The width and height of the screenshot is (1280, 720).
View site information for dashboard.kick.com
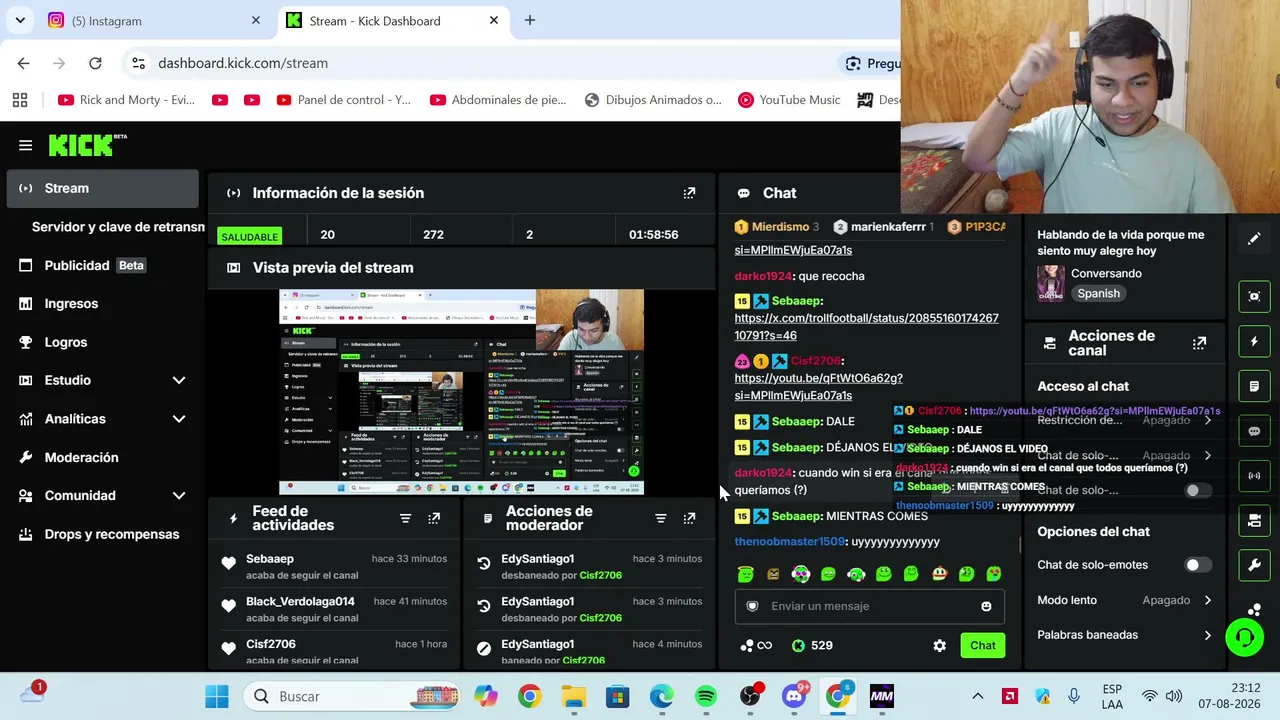[x=138, y=63]
